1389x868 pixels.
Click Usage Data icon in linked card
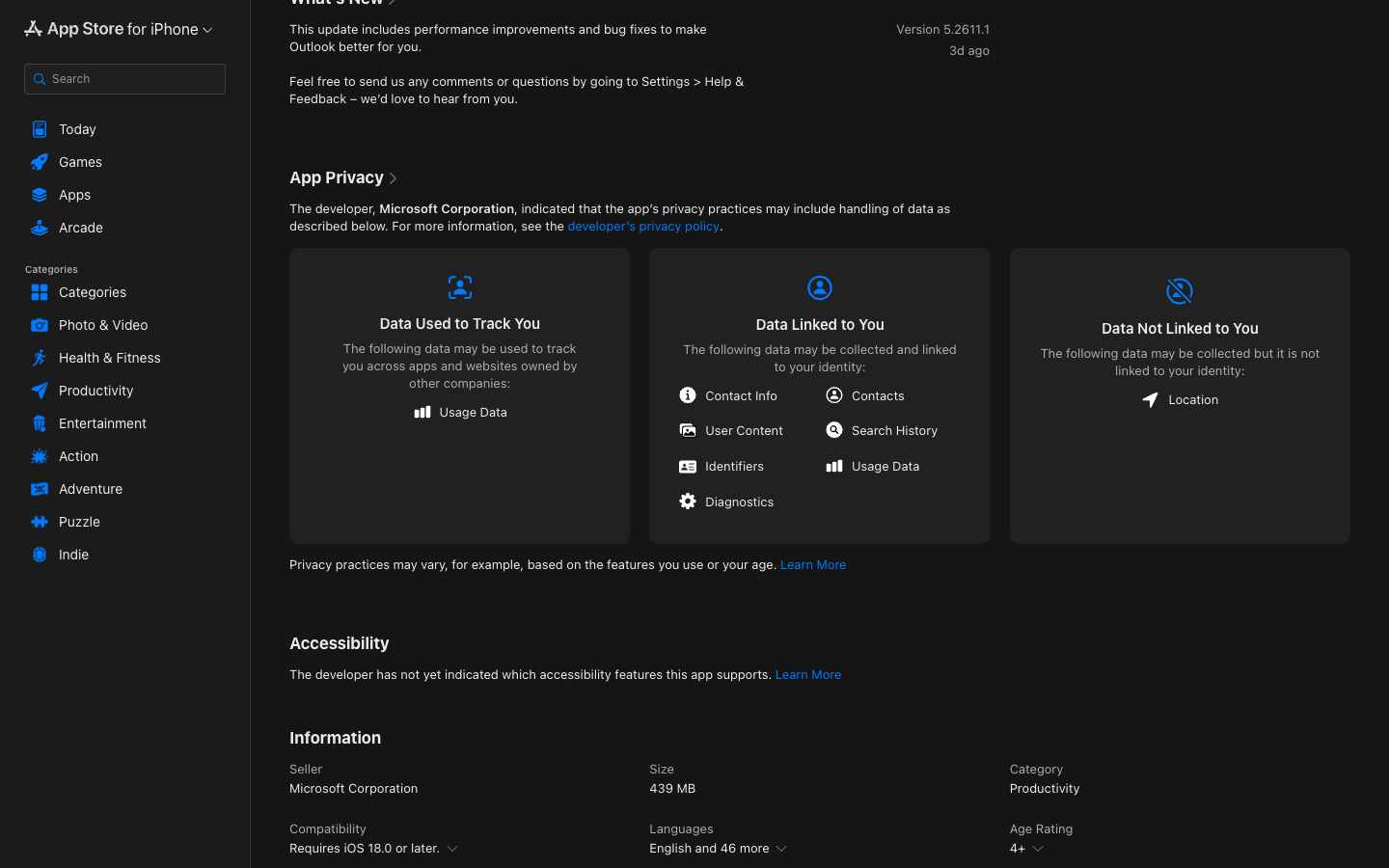click(x=834, y=466)
